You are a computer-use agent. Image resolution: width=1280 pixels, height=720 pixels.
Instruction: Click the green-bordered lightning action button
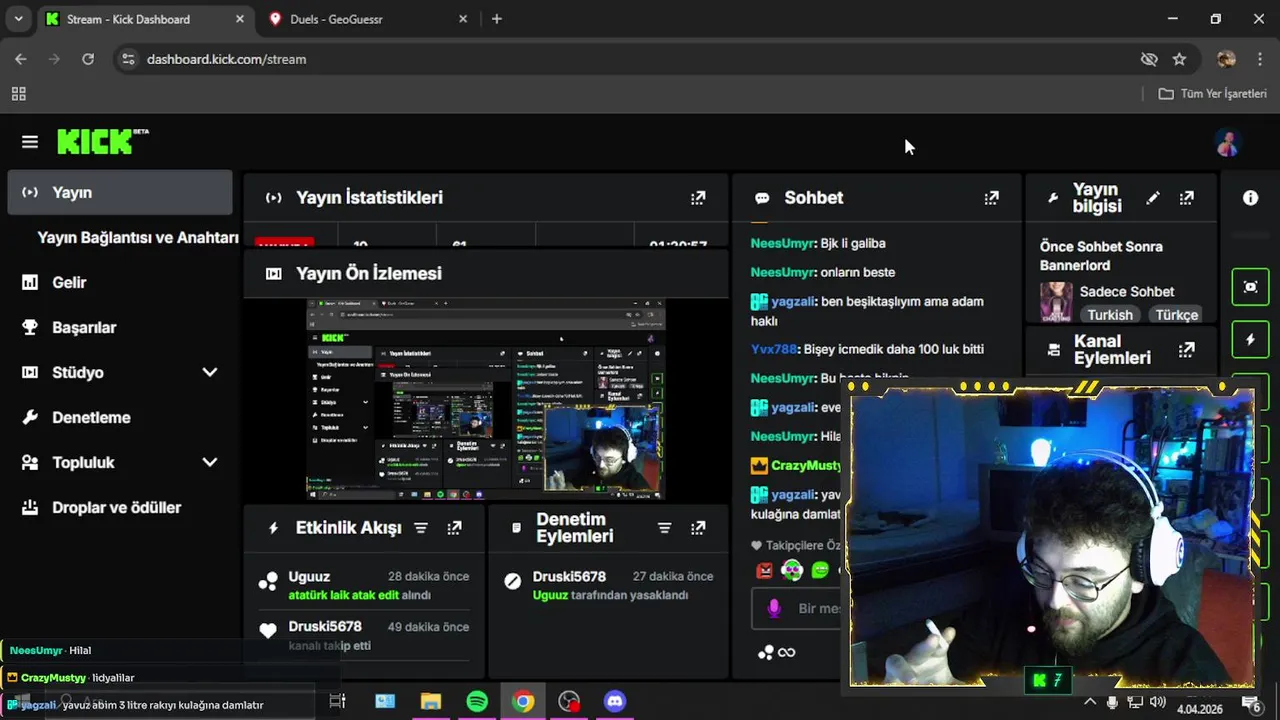1250,340
